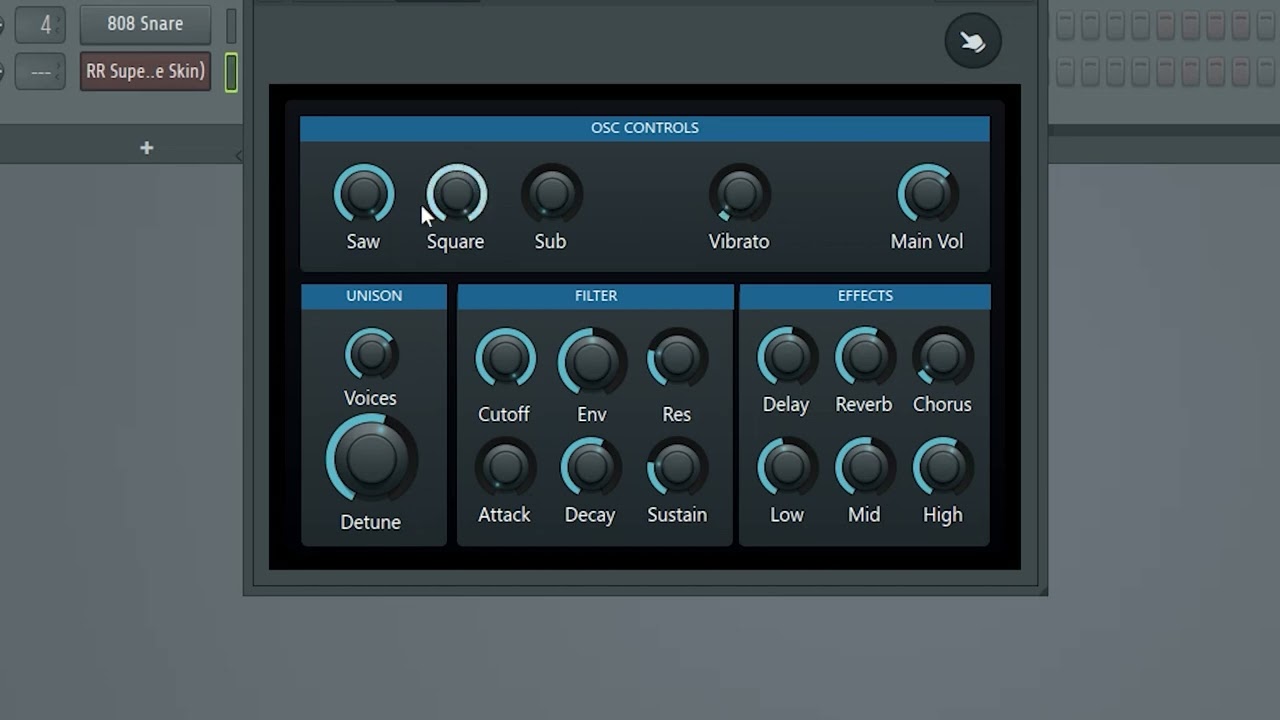
Task: Click the OSC CONTROLS header
Action: (x=645, y=128)
